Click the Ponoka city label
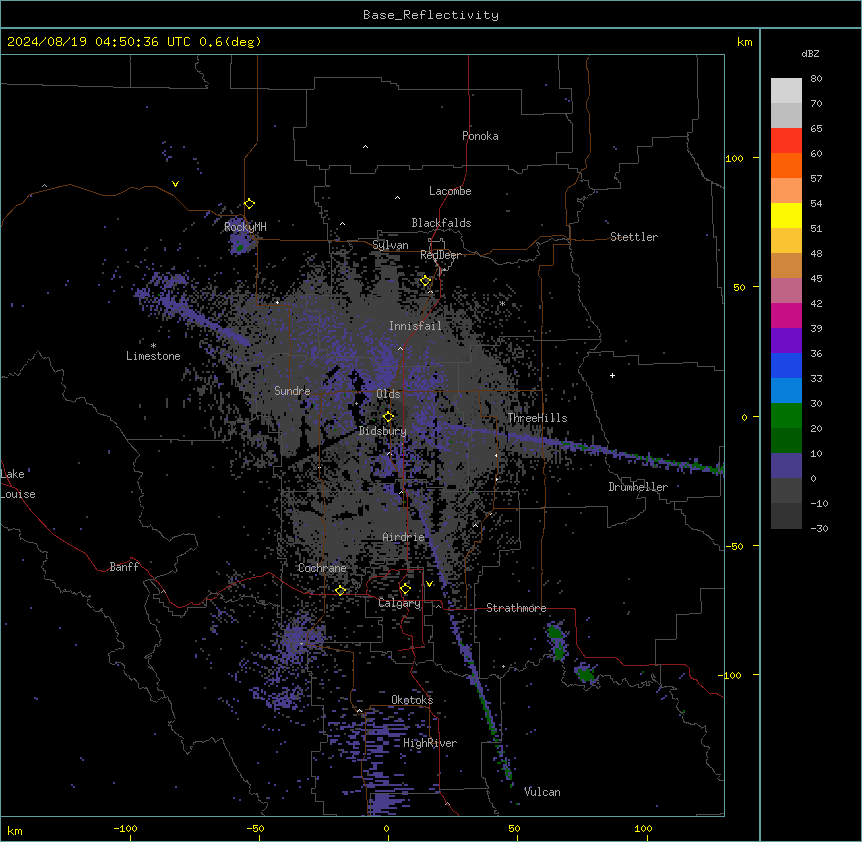Screen dimensions: 862x842 (x=480, y=136)
